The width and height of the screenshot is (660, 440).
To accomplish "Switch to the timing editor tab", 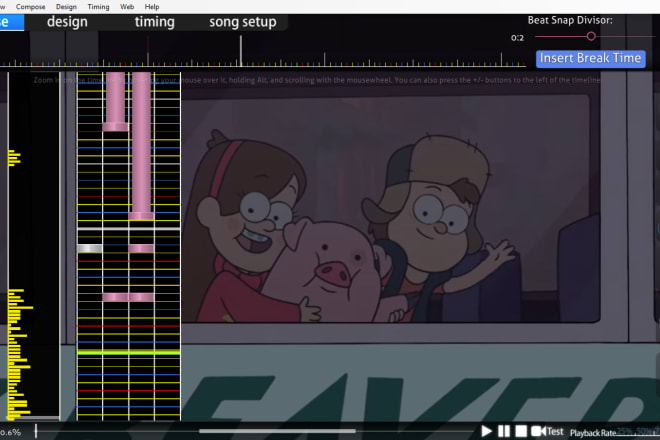I will 154,22.
